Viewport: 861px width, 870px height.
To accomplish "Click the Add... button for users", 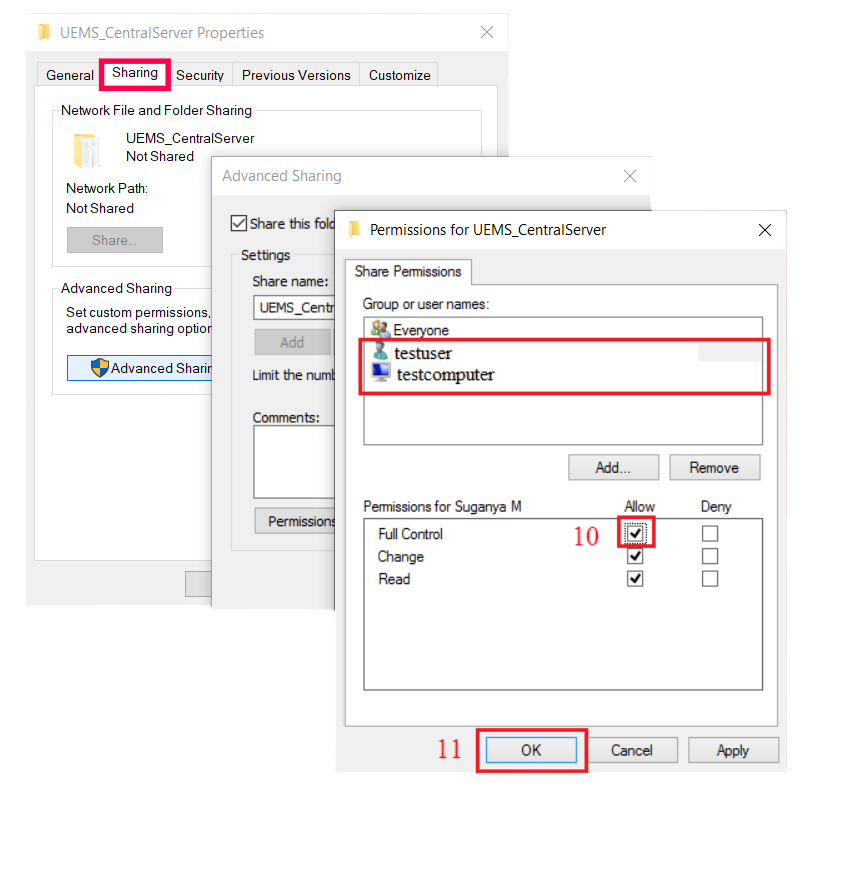I will coord(613,467).
